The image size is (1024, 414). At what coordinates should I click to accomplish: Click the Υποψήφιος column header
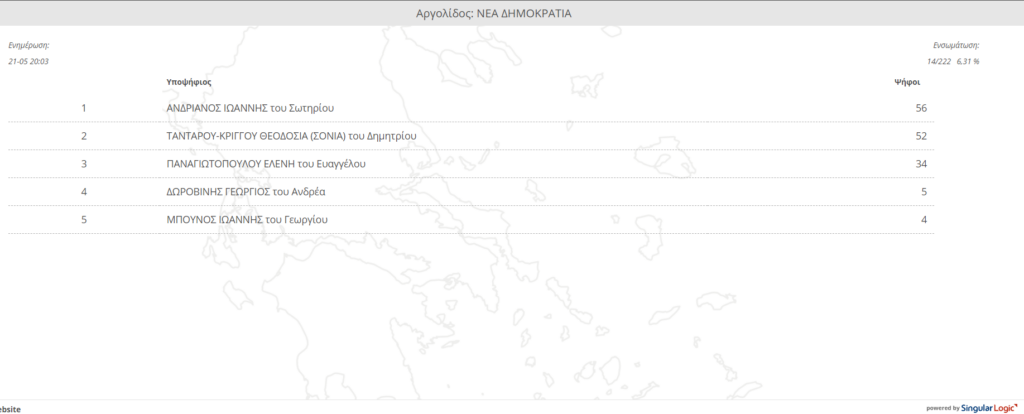point(189,82)
